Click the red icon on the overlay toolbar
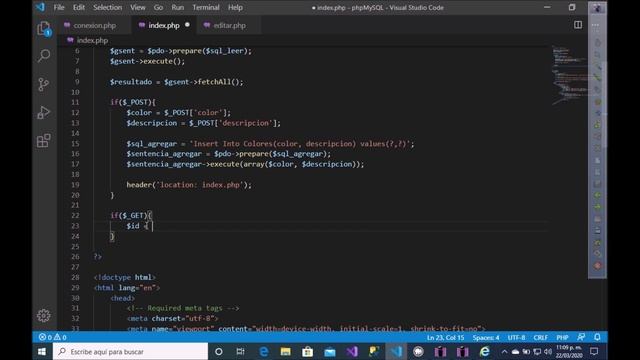 597,266
